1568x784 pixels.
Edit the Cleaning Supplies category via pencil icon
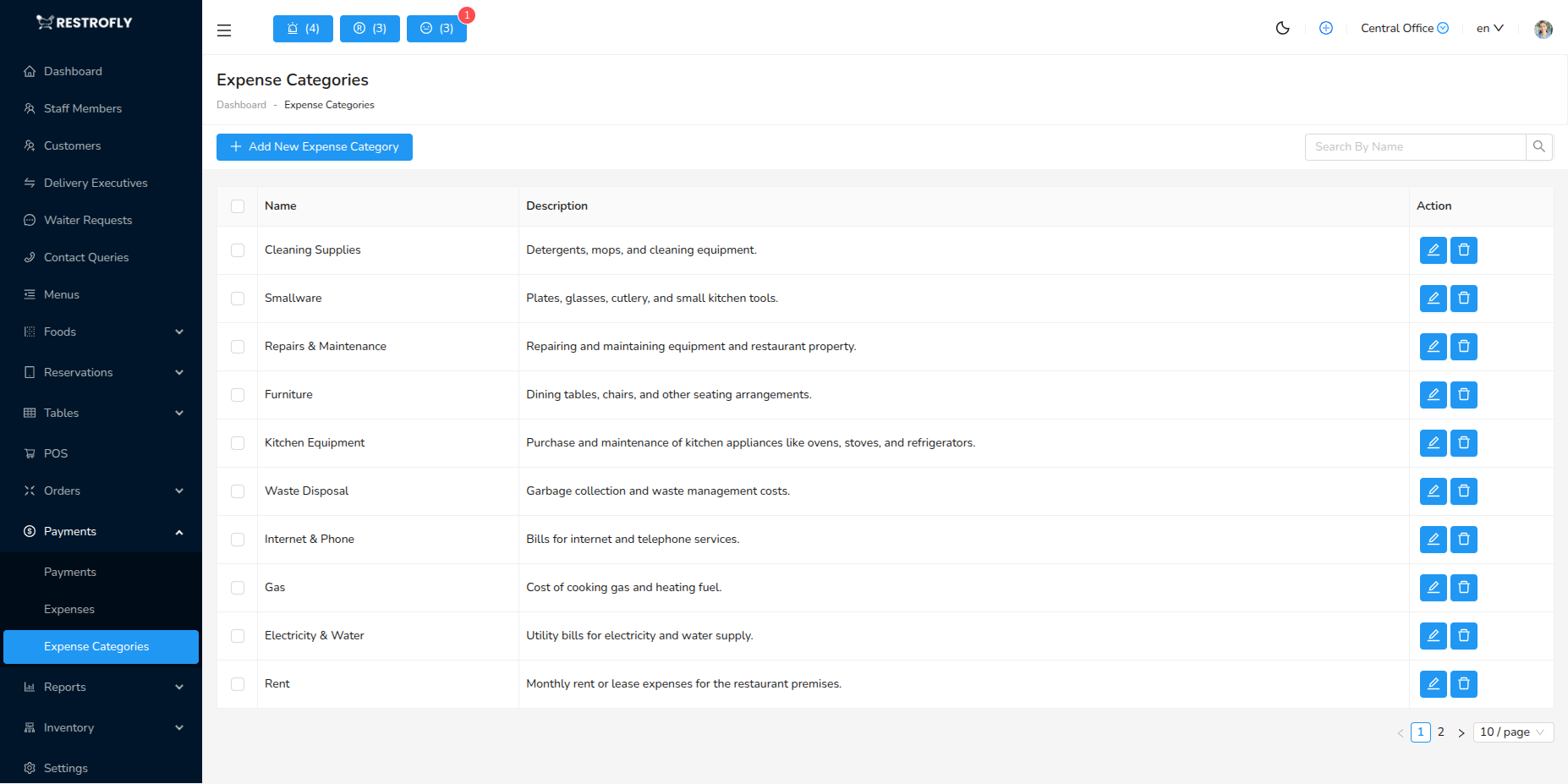(x=1433, y=249)
